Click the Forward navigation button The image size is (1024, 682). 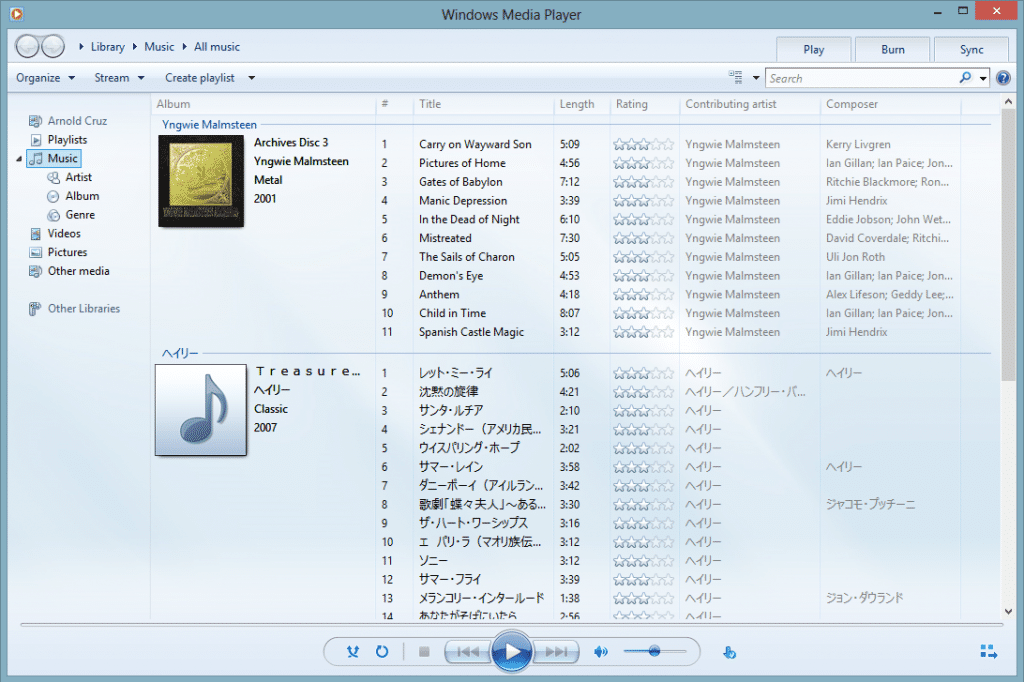pyautogui.click(x=53, y=46)
